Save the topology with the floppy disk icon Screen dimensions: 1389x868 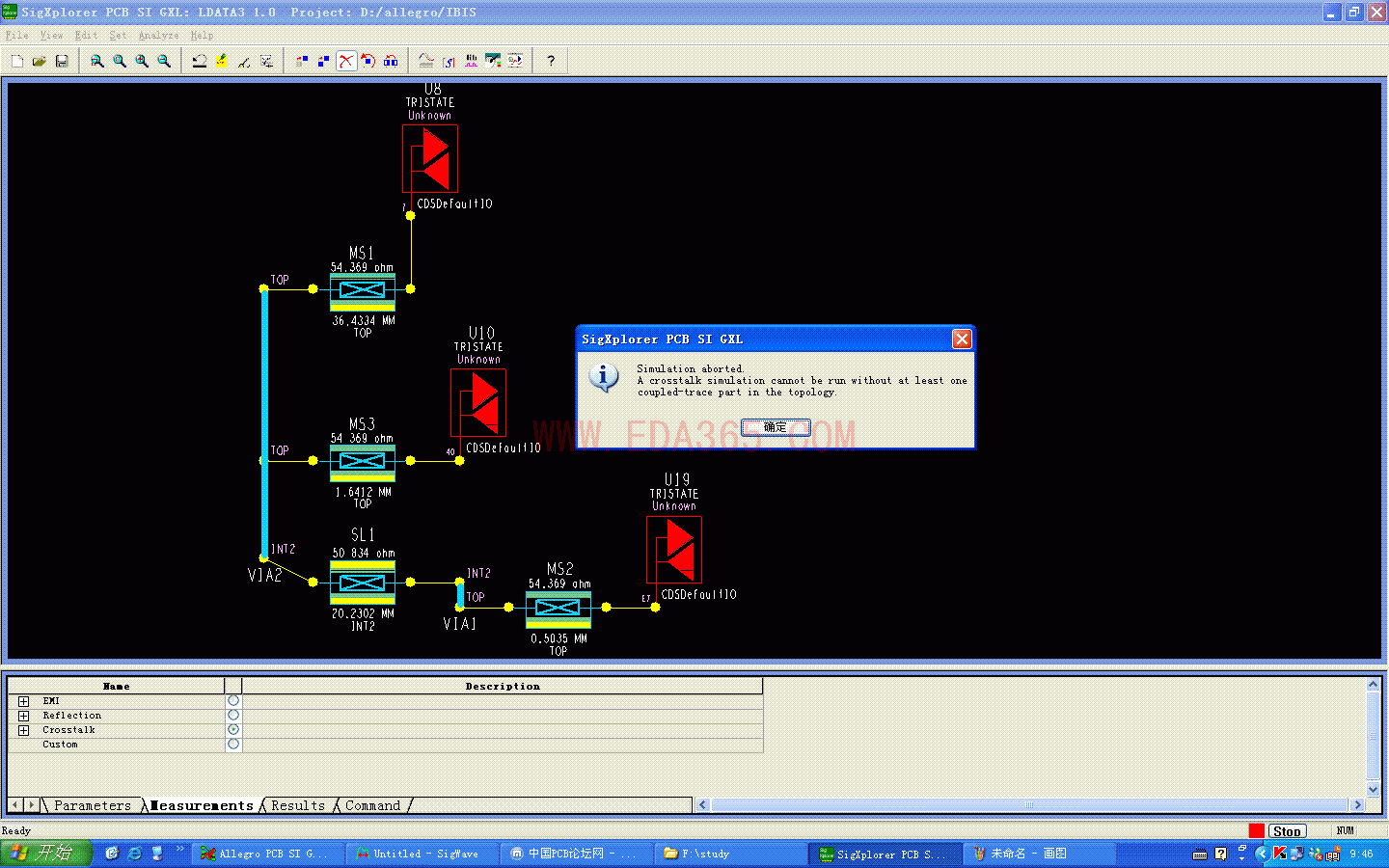click(61, 61)
